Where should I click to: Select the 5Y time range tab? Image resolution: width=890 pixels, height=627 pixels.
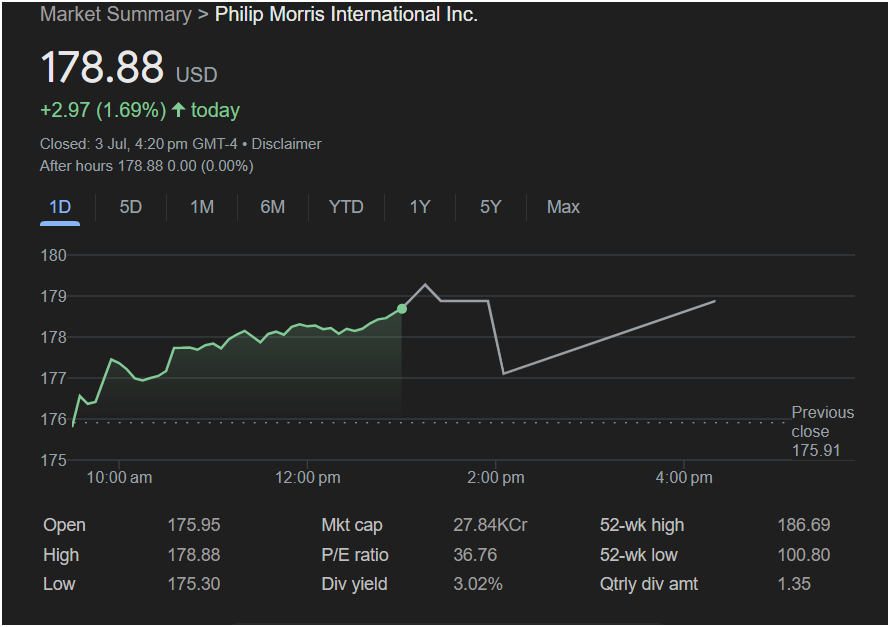[490, 207]
